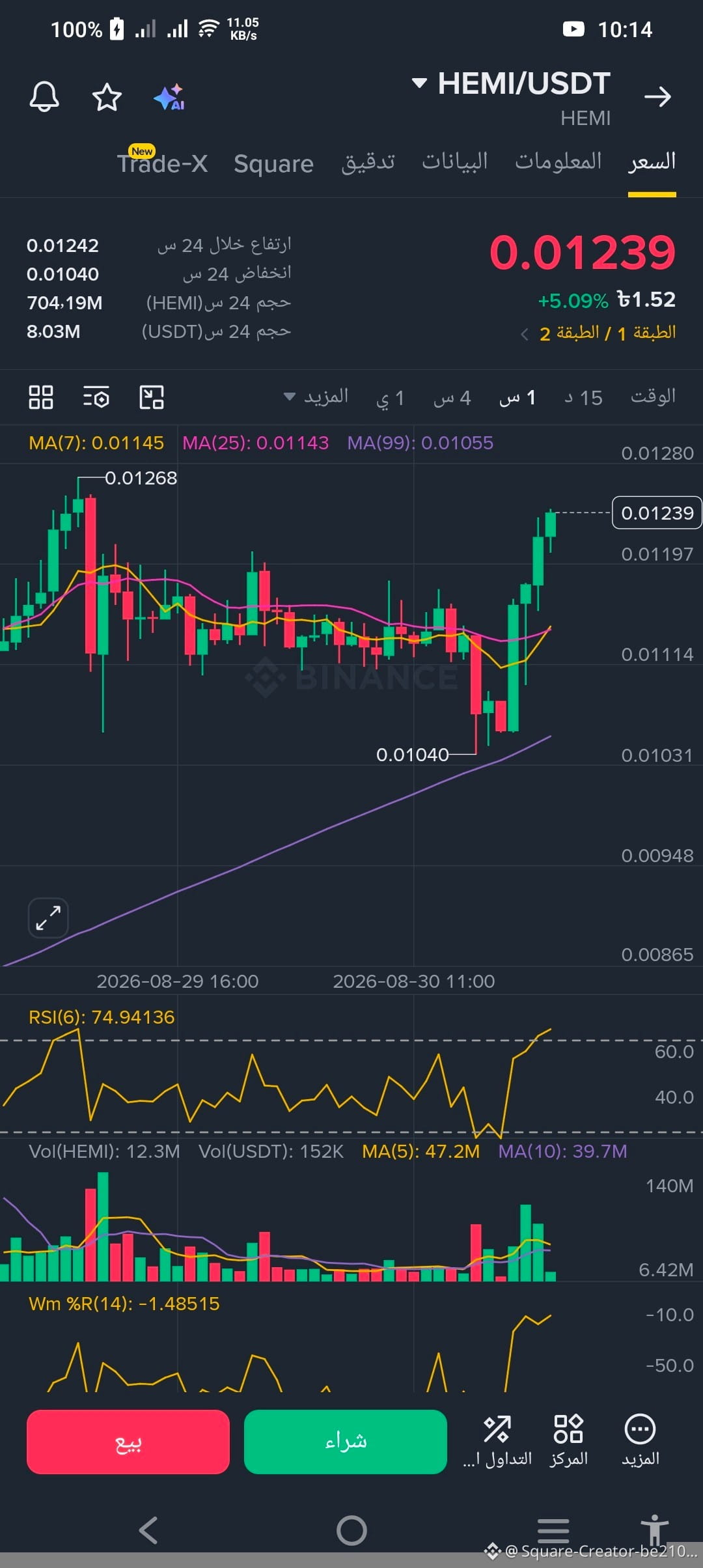This screenshot has width=703, height=1568.
Task: Select the الوقت time chart option
Action: pyautogui.click(x=653, y=397)
